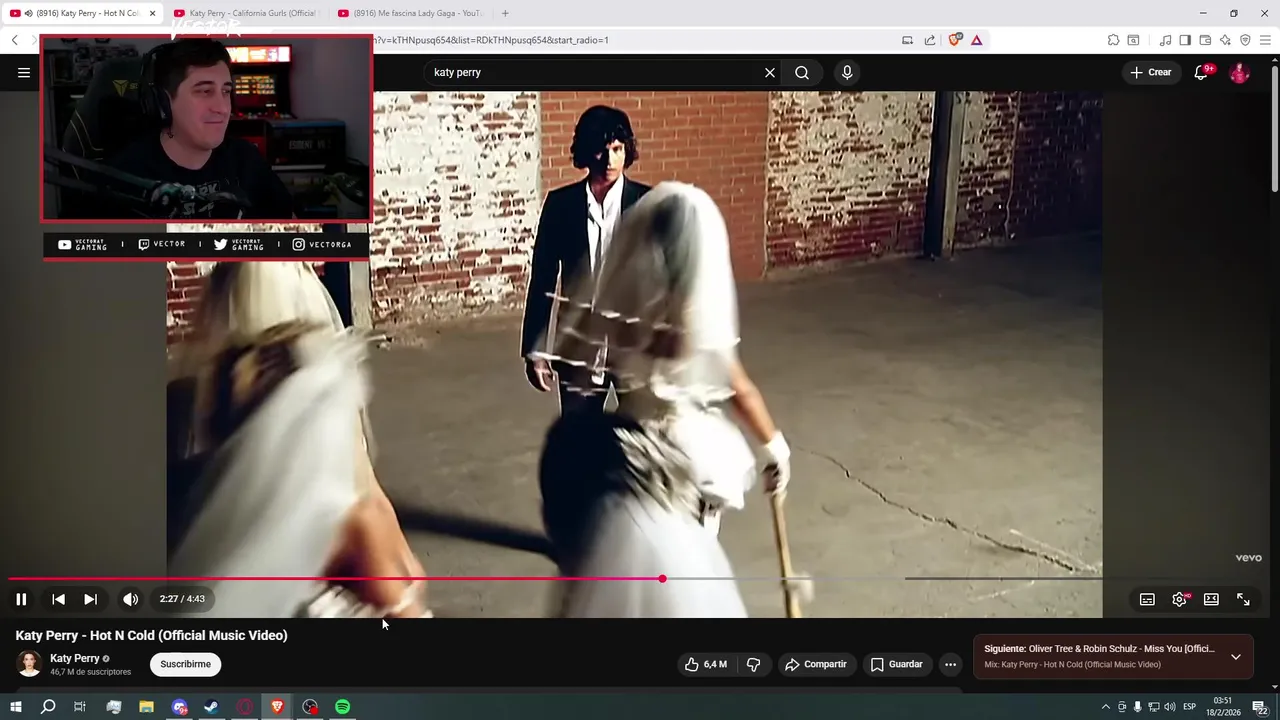Open Task View on the taskbar

coord(80,707)
